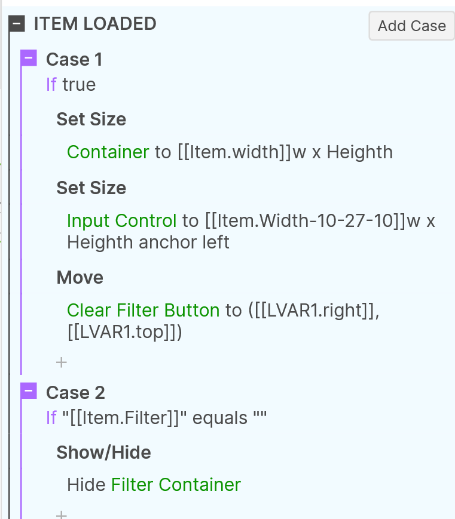This screenshot has width=455, height=519.
Task: Edit the Item.Filter equals condition
Action: pos(156,418)
